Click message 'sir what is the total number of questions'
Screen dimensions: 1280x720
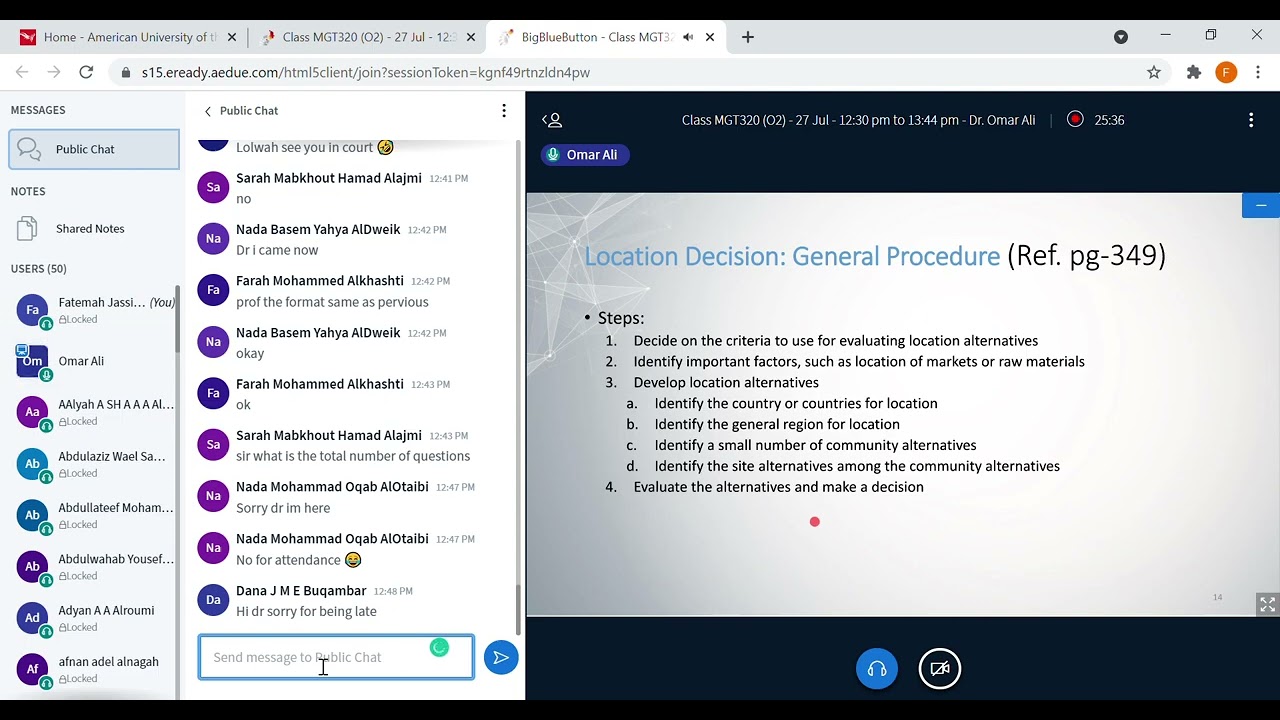click(x=353, y=456)
